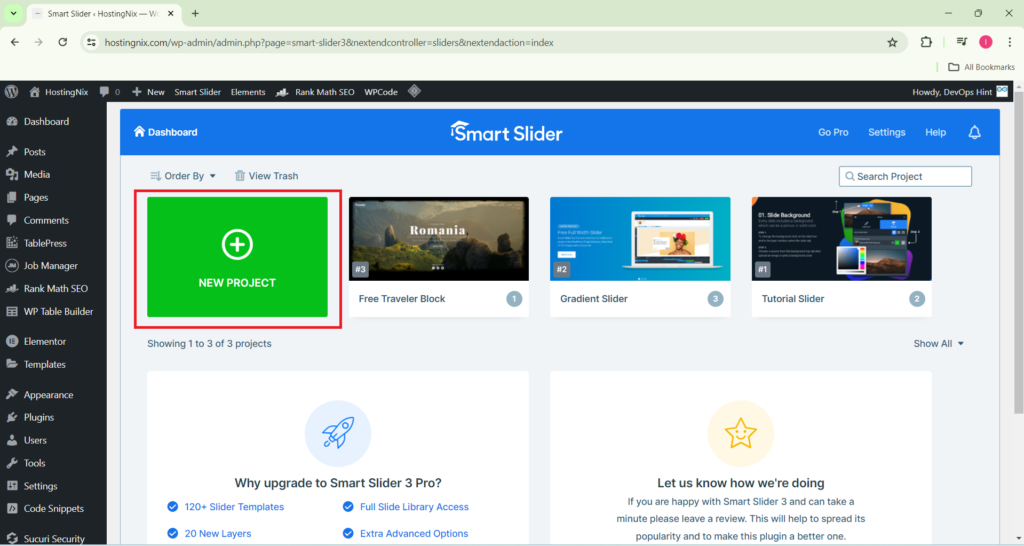The height and width of the screenshot is (546, 1024).
Task: Click the page vertical scrollbar
Action: click(1018, 253)
